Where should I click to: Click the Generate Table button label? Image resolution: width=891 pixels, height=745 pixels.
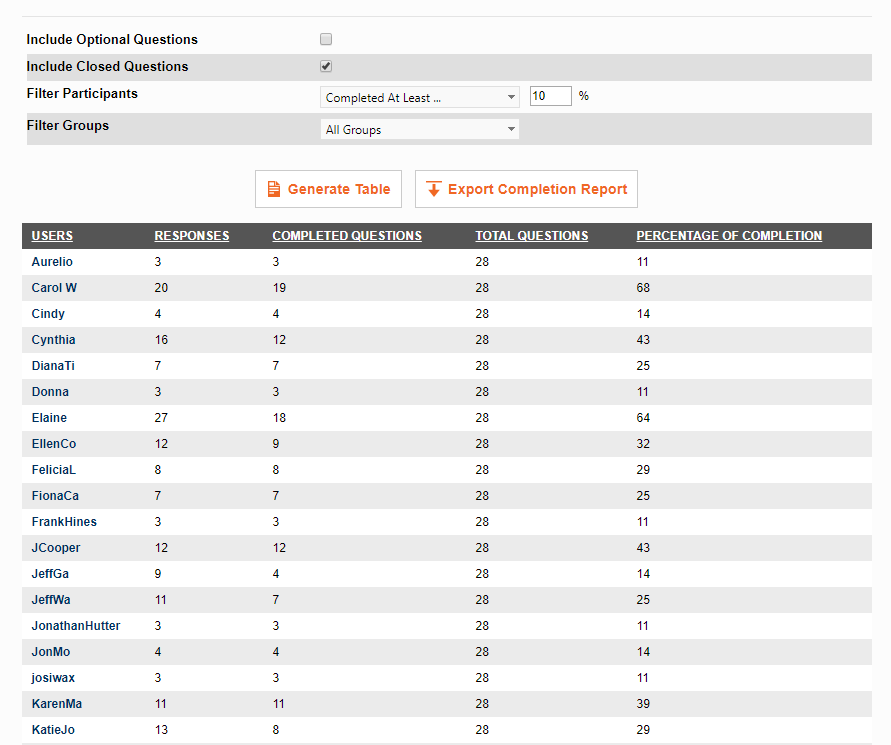339,189
